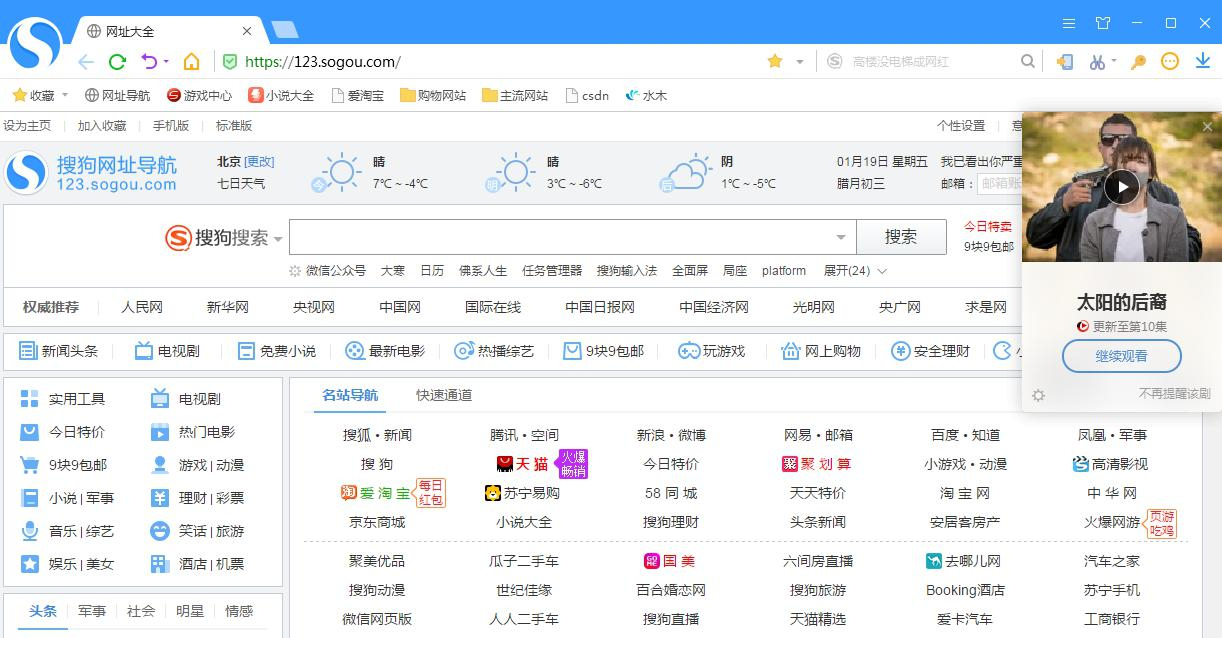Open 最新电影 shortcut
Image resolution: width=1222 pixels, height=663 pixels.
385,351
